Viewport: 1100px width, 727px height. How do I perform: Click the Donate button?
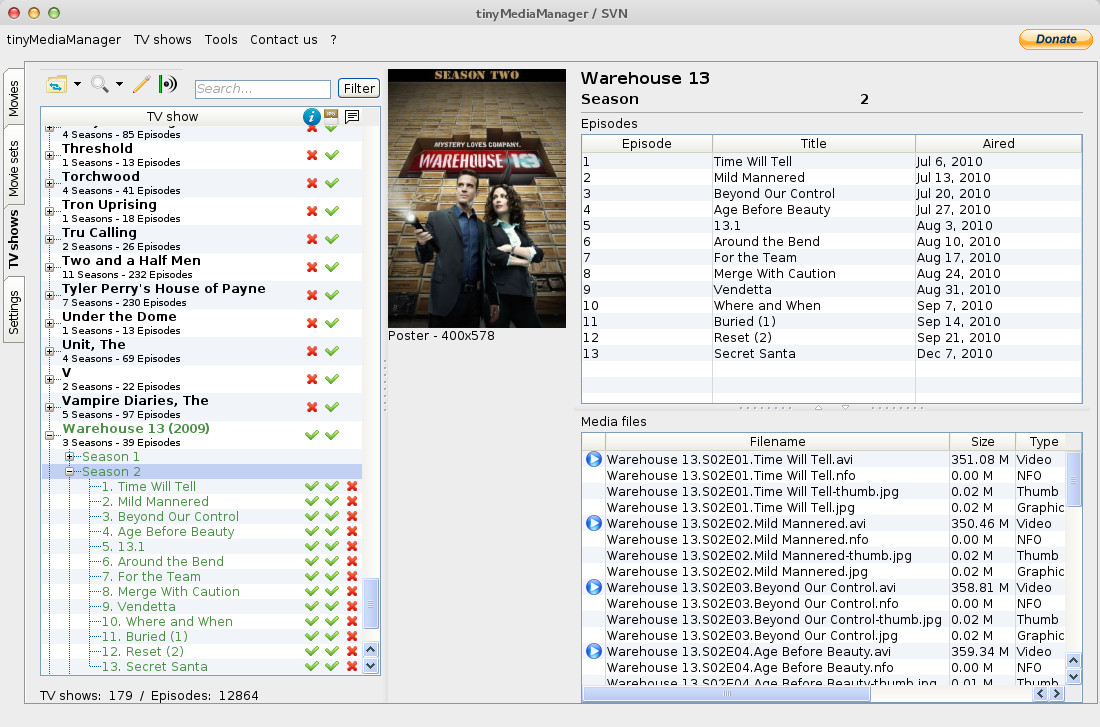(1056, 39)
